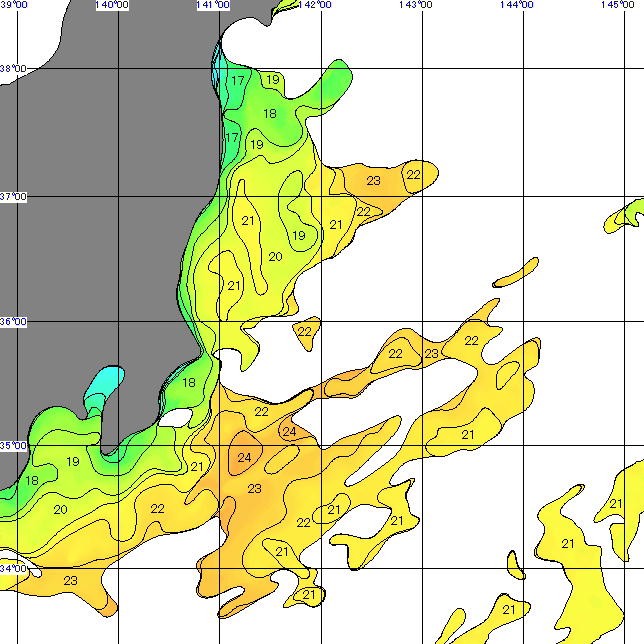Select the 37°00 latitude axis label
Image resolution: width=644 pixels, height=644 pixels.
pyautogui.click(x=13, y=196)
